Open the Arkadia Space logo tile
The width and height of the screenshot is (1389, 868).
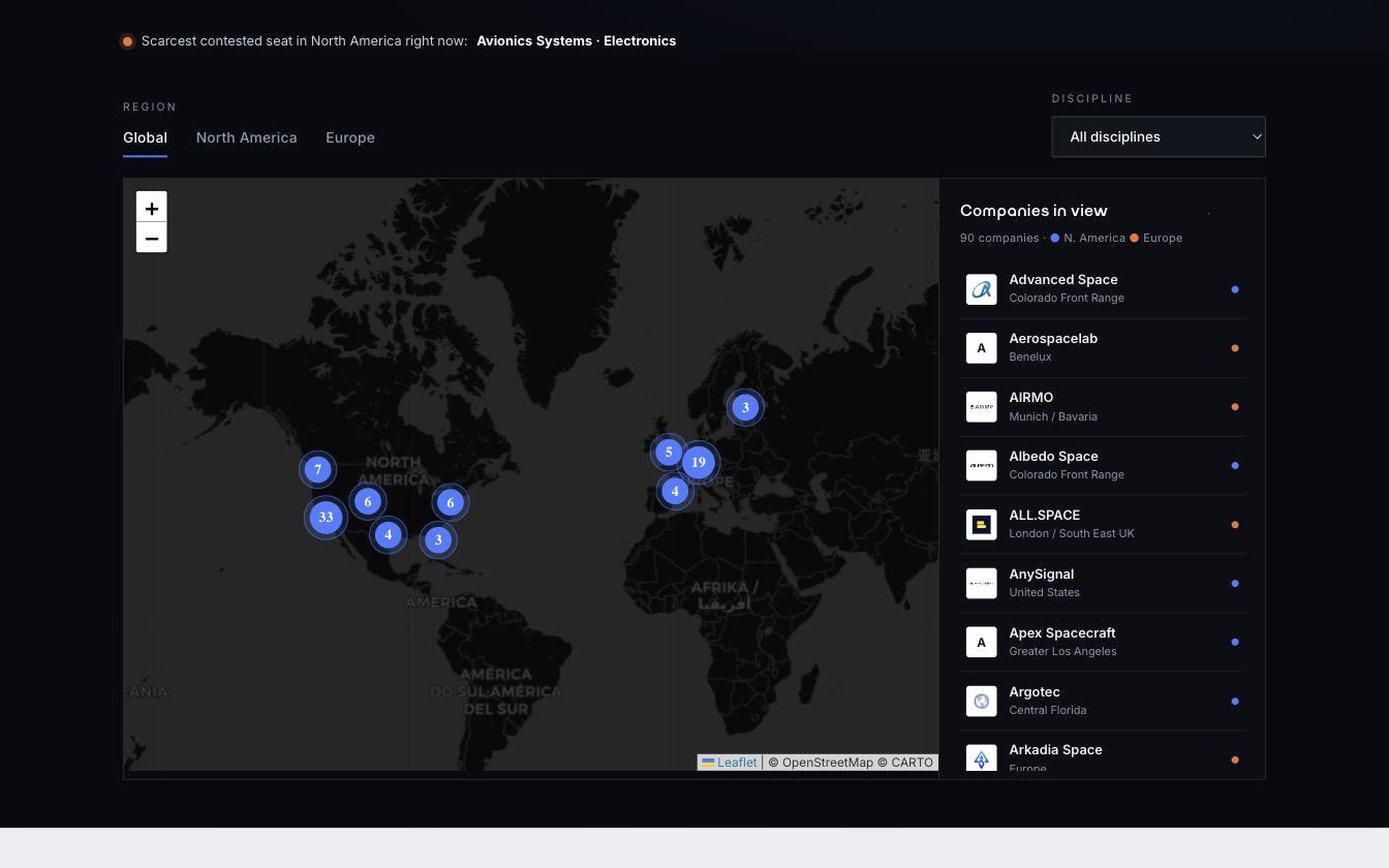[x=981, y=760]
